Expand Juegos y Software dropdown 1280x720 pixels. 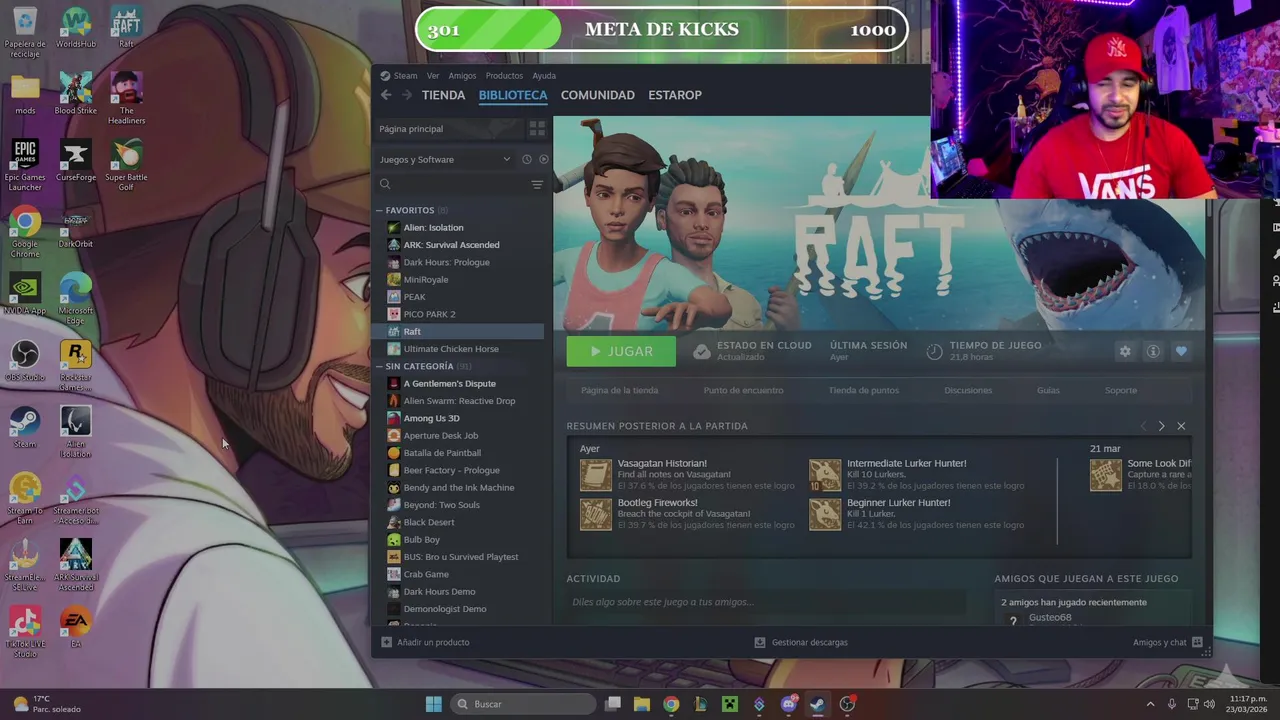click(x=506, y=159)
